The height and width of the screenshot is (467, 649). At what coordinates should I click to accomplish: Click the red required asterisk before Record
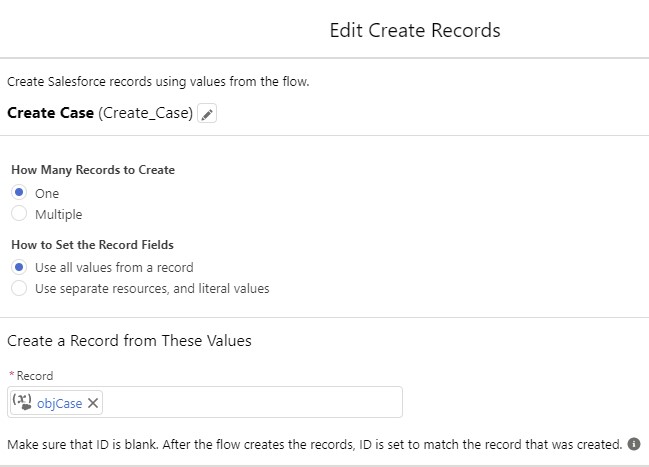pos(12,375)
